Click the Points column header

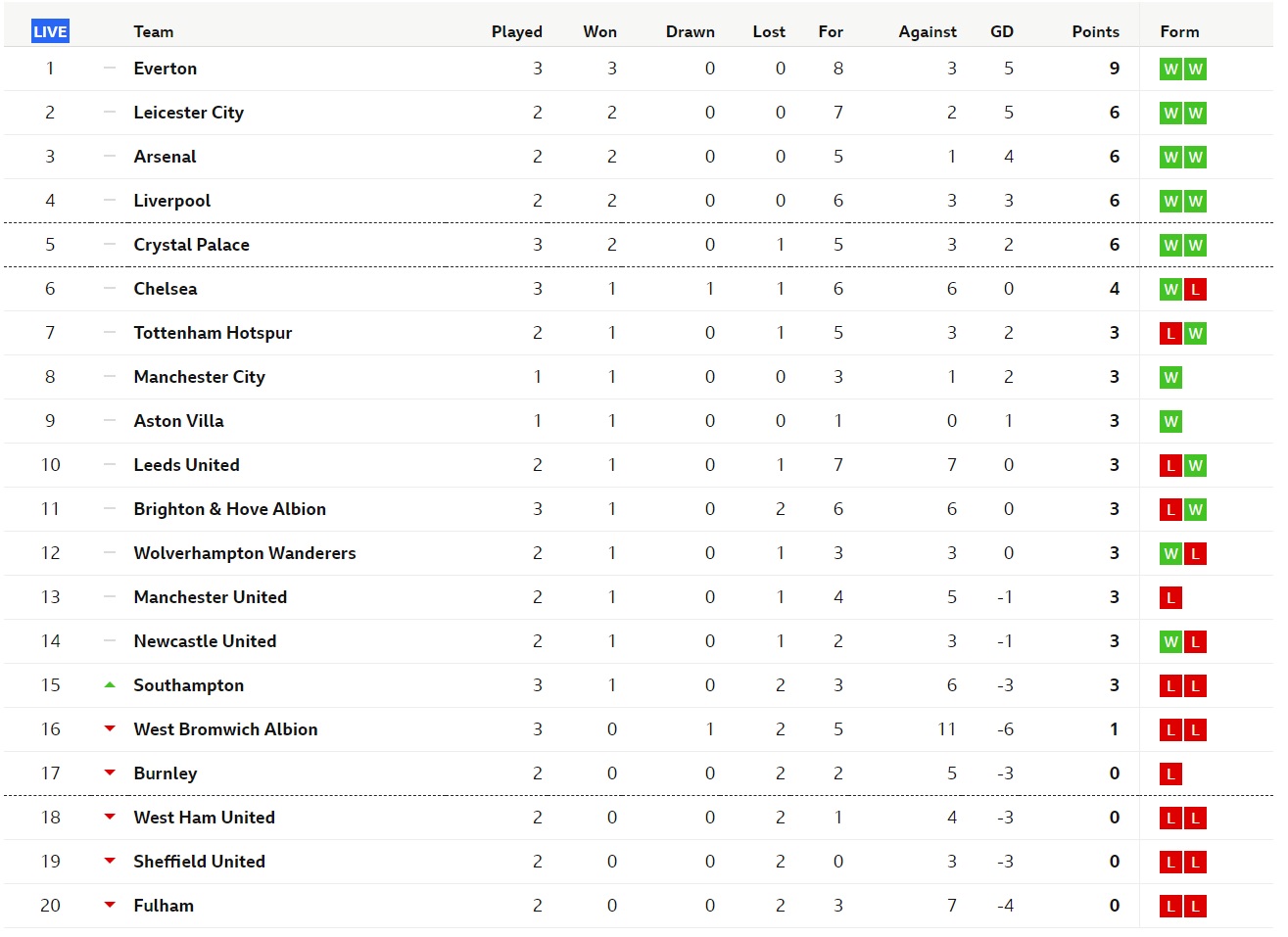(1095, 31)
